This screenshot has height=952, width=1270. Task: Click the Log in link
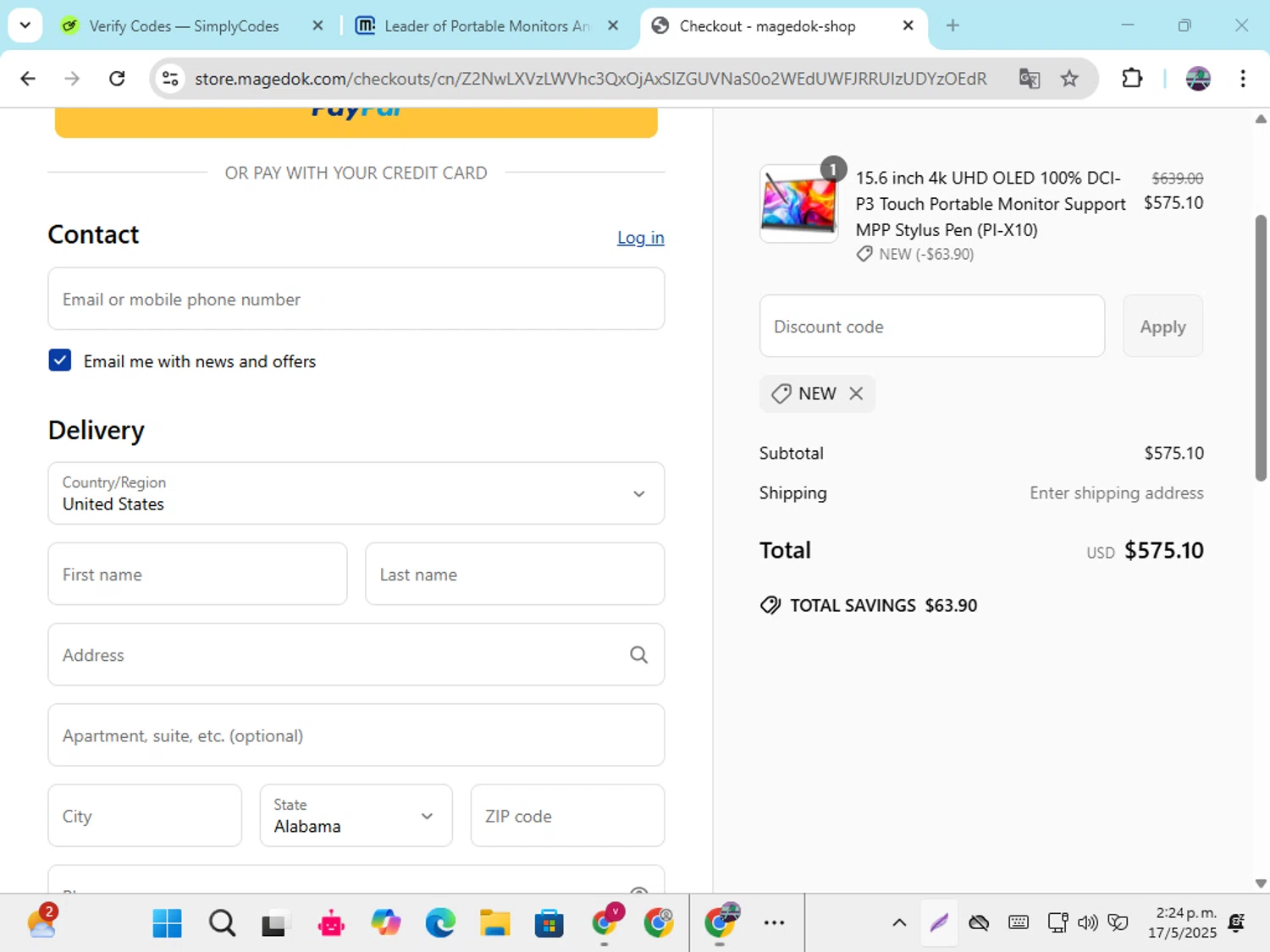tap(640, 238)
